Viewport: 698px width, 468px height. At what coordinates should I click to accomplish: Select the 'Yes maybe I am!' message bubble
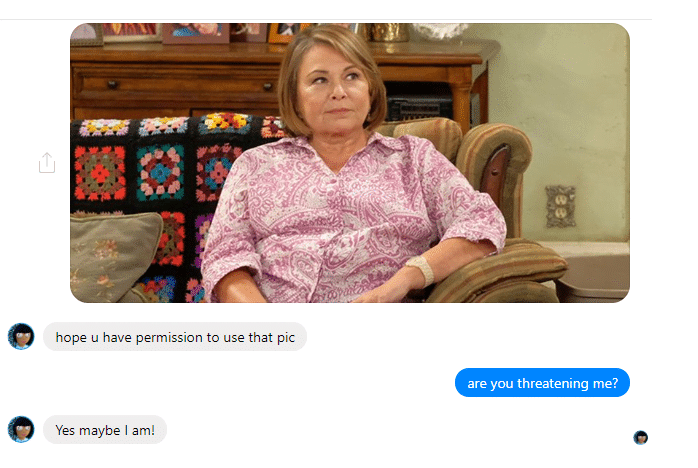click(x=105, y=430)
